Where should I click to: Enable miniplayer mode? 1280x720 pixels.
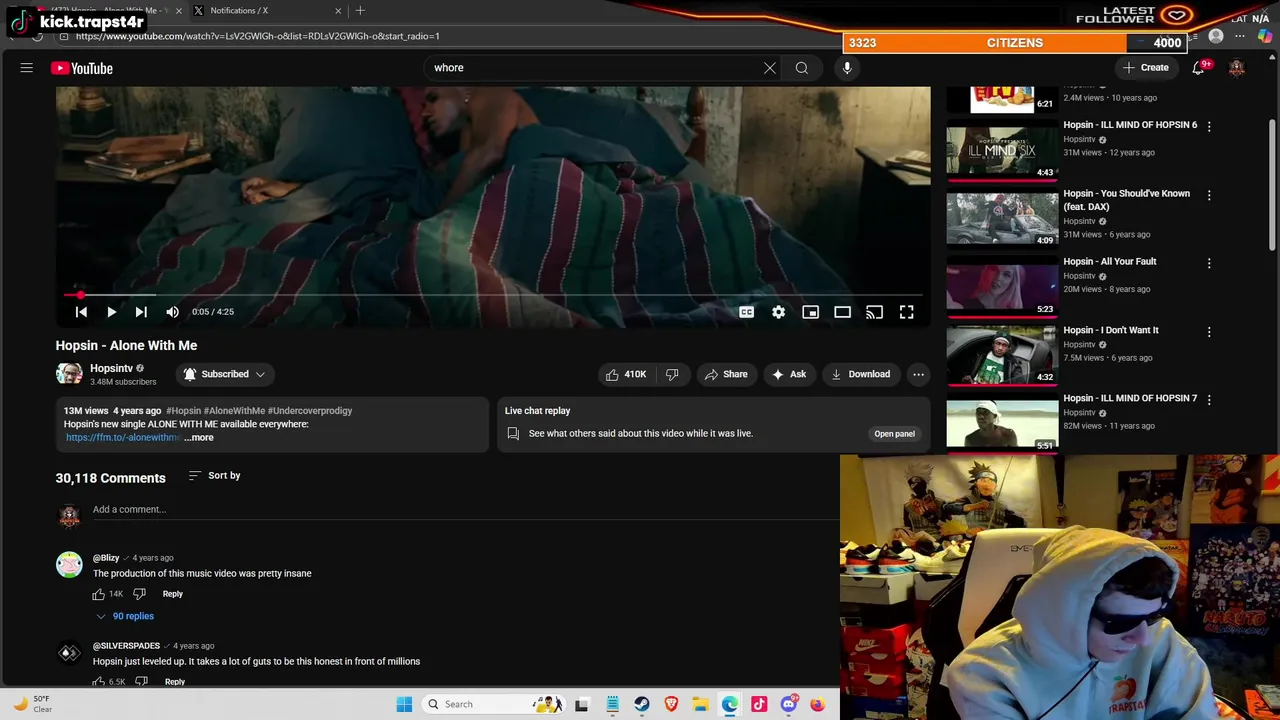tap(810, 312)
